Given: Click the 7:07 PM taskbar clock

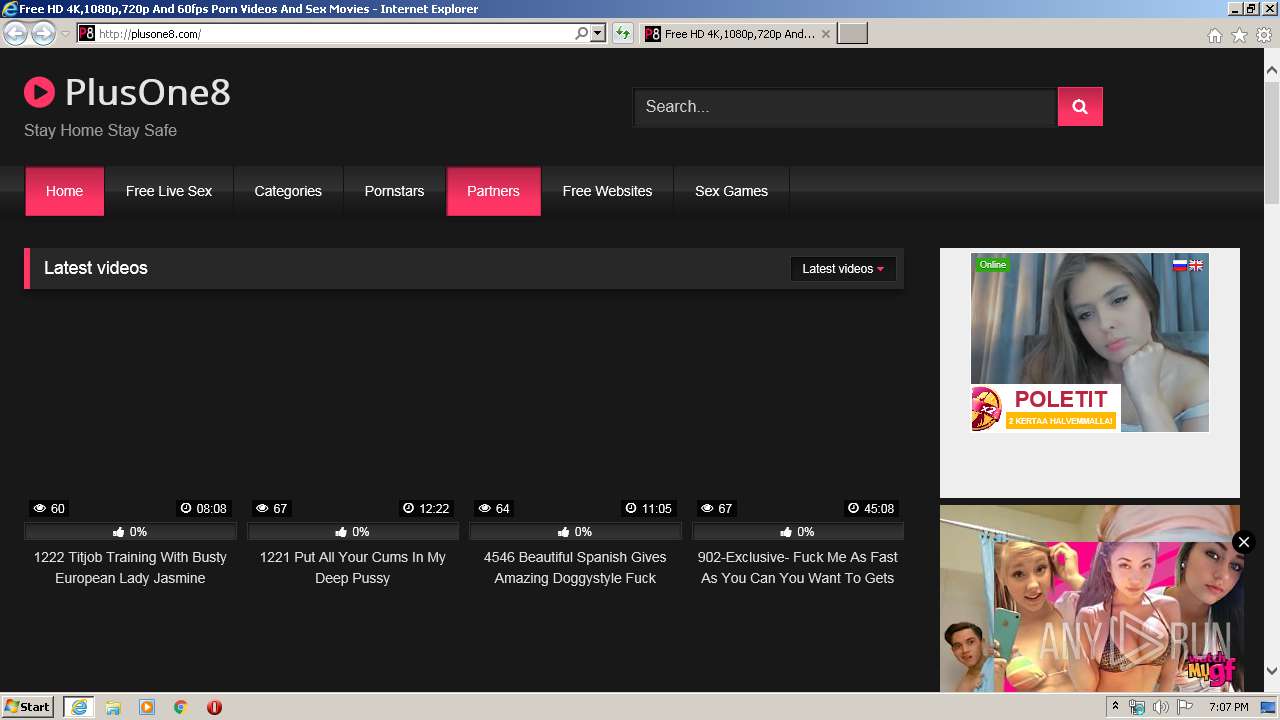Looking at the screenshot, I should click(1228, 707).
